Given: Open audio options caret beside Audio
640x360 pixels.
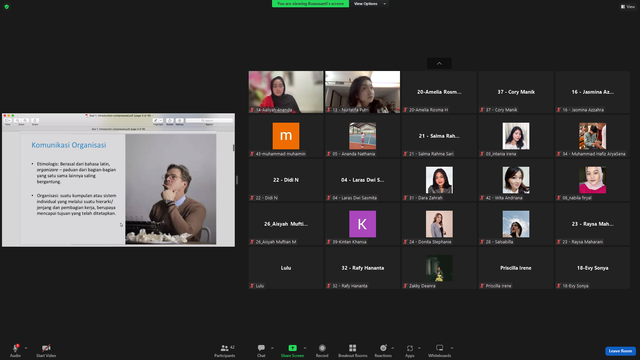Looking at the screenshot, I should (26, 348).
